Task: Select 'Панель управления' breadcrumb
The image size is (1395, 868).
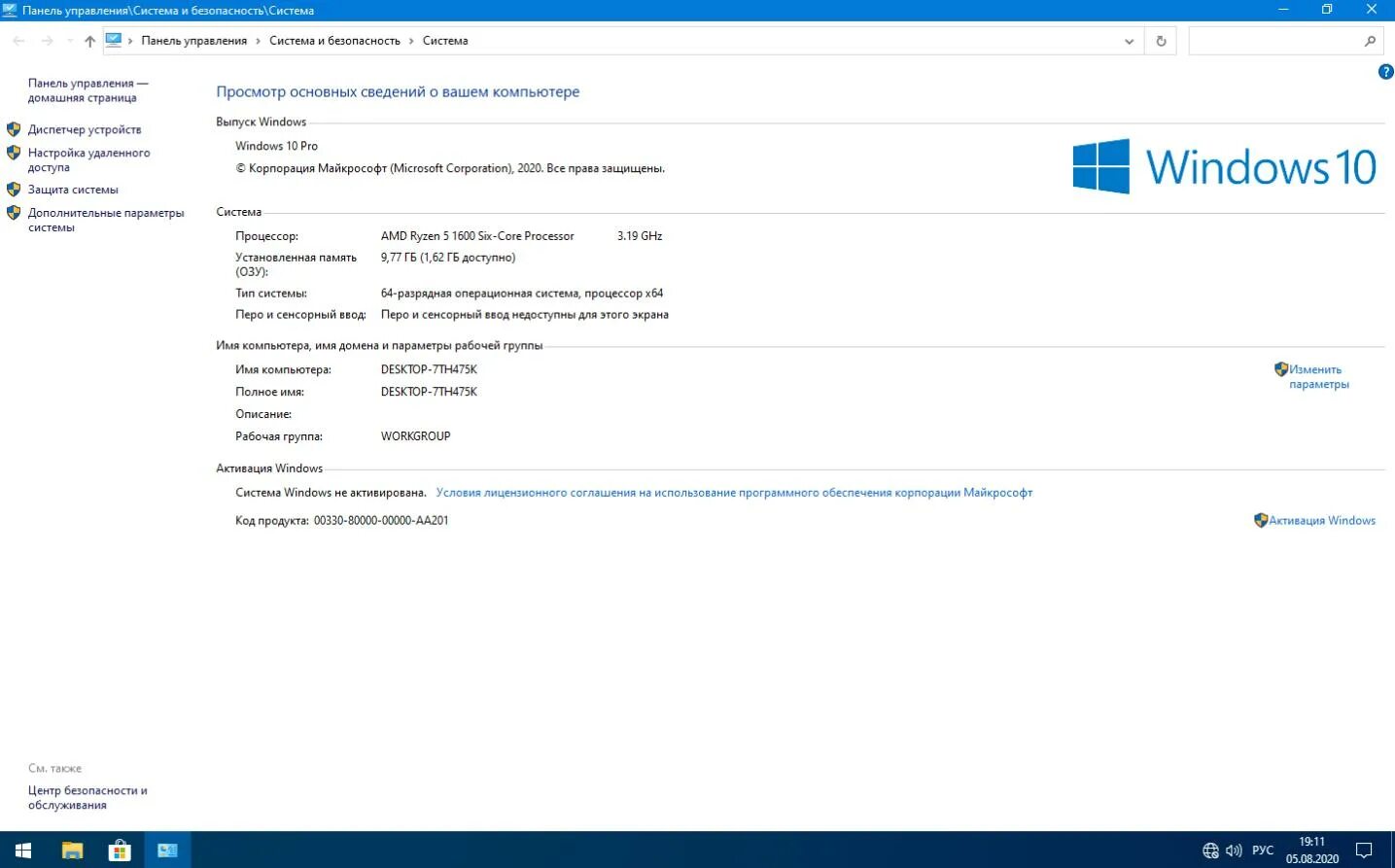Action: (x=193, y=41)
